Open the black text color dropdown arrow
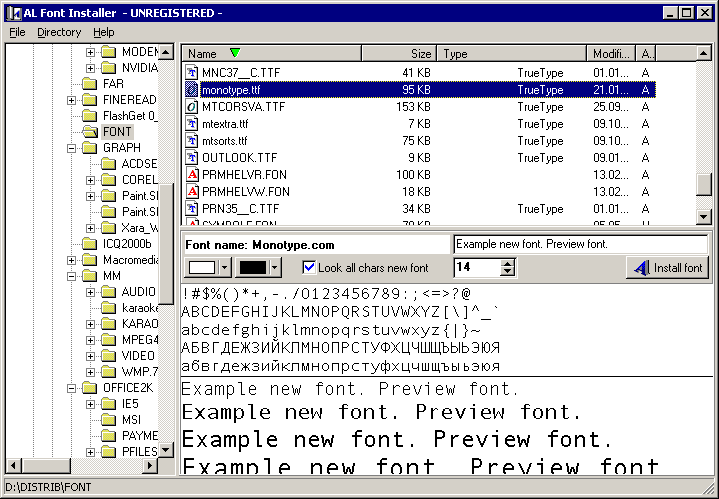Image resolution: width=719 pixels, height=499 pixels. pos(274,267)
